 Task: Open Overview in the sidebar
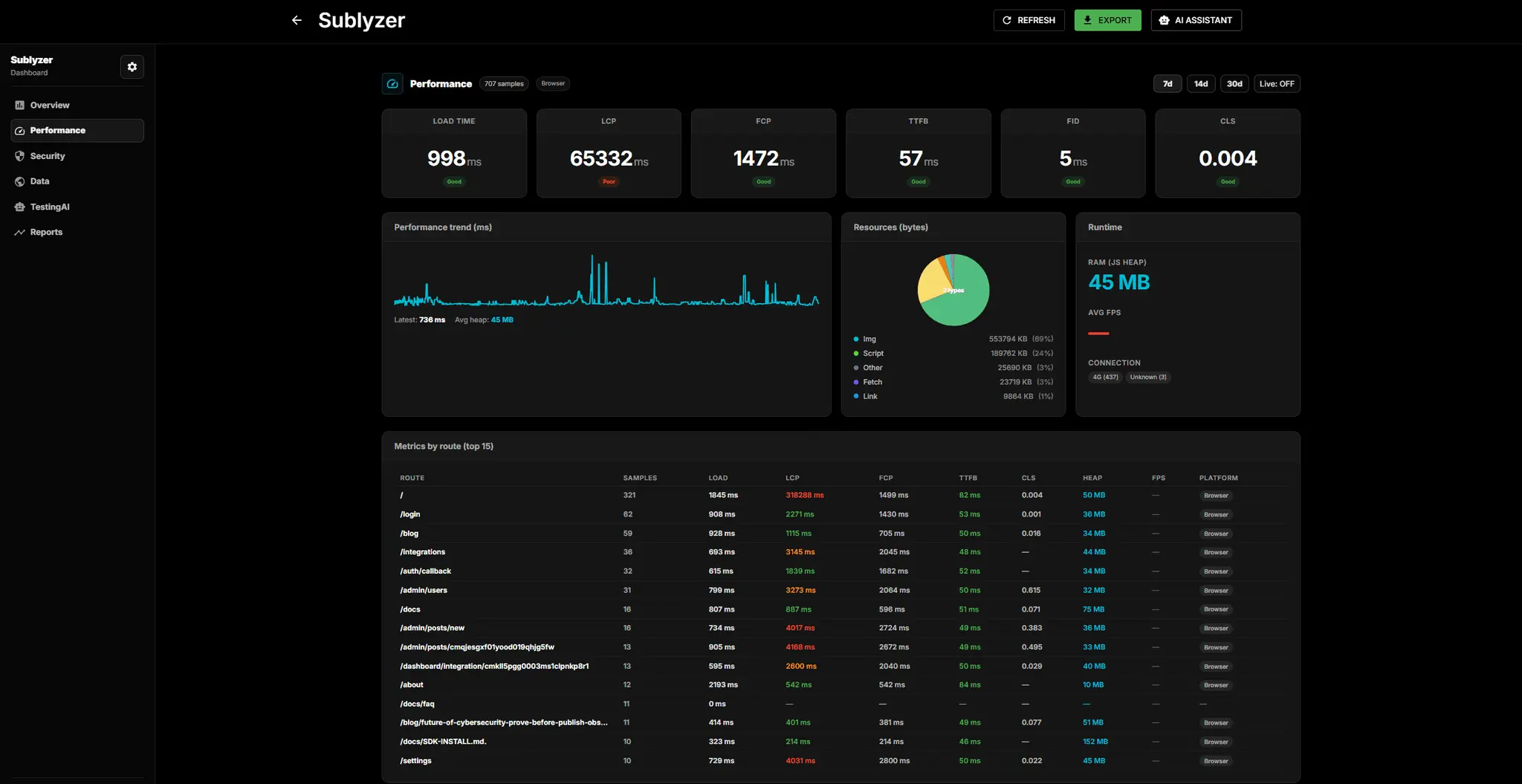click(x=77, y=106)
